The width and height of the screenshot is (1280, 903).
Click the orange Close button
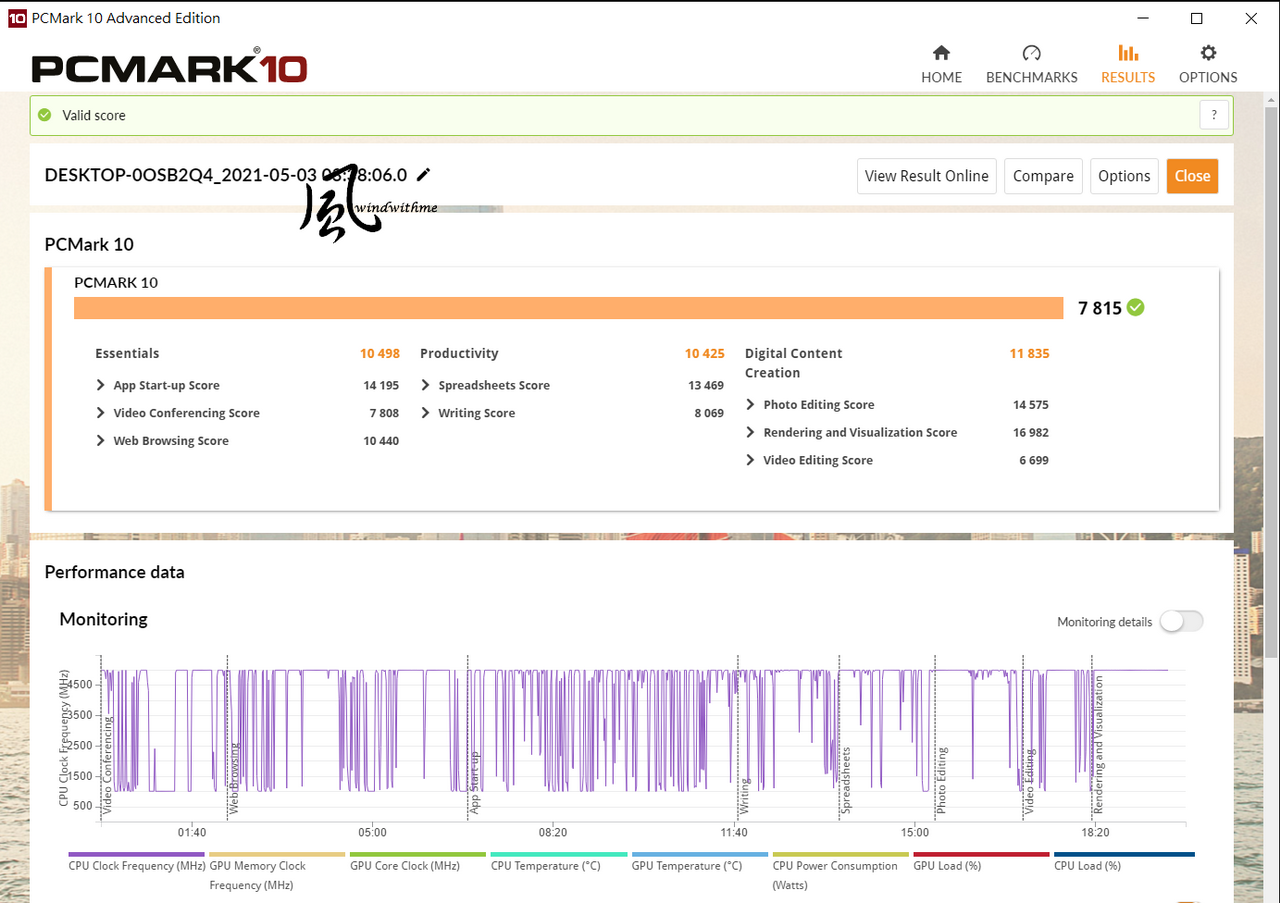pyautogui.click(x=1192, y=176)
